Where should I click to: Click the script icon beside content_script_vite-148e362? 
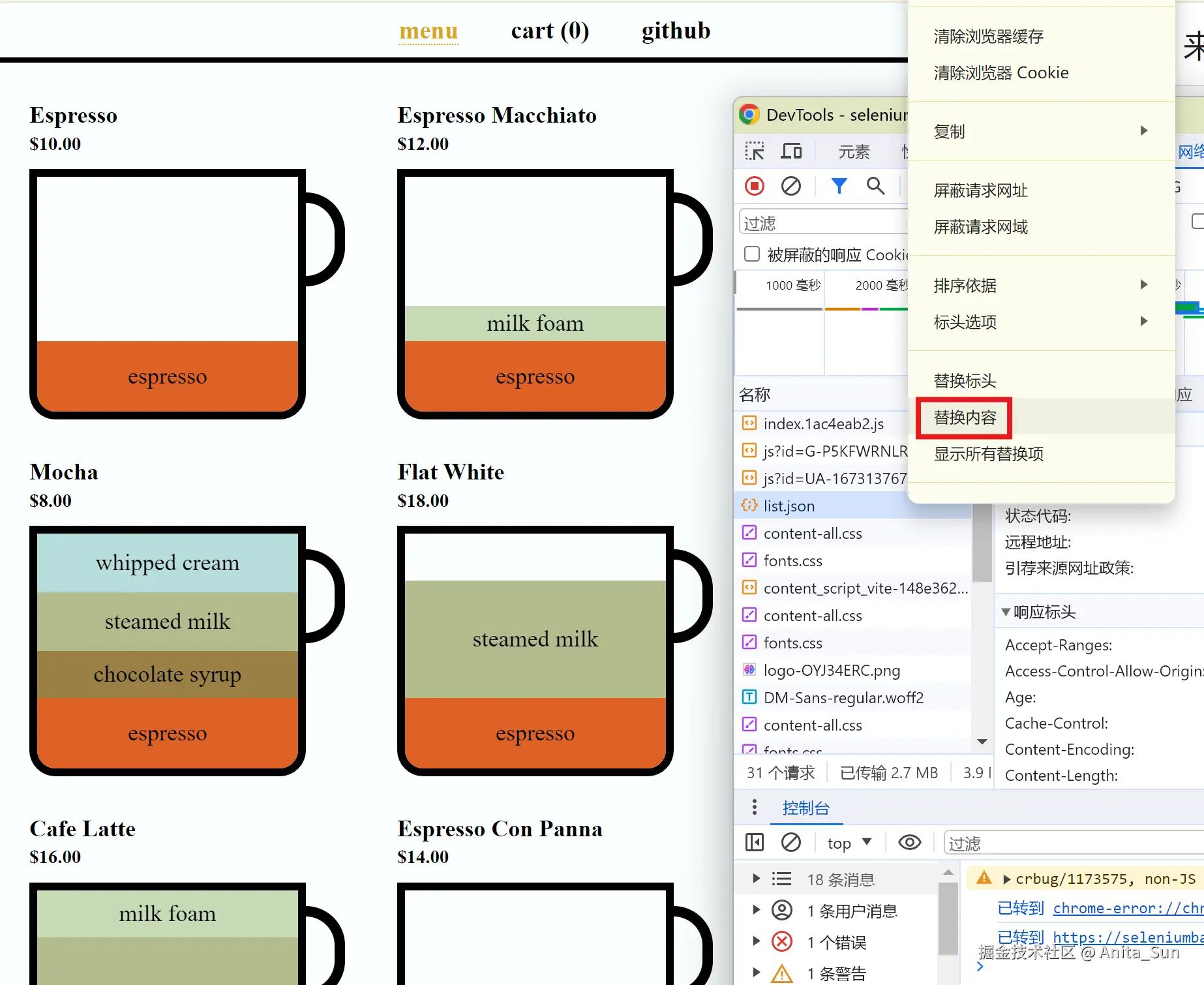[749, 588]
